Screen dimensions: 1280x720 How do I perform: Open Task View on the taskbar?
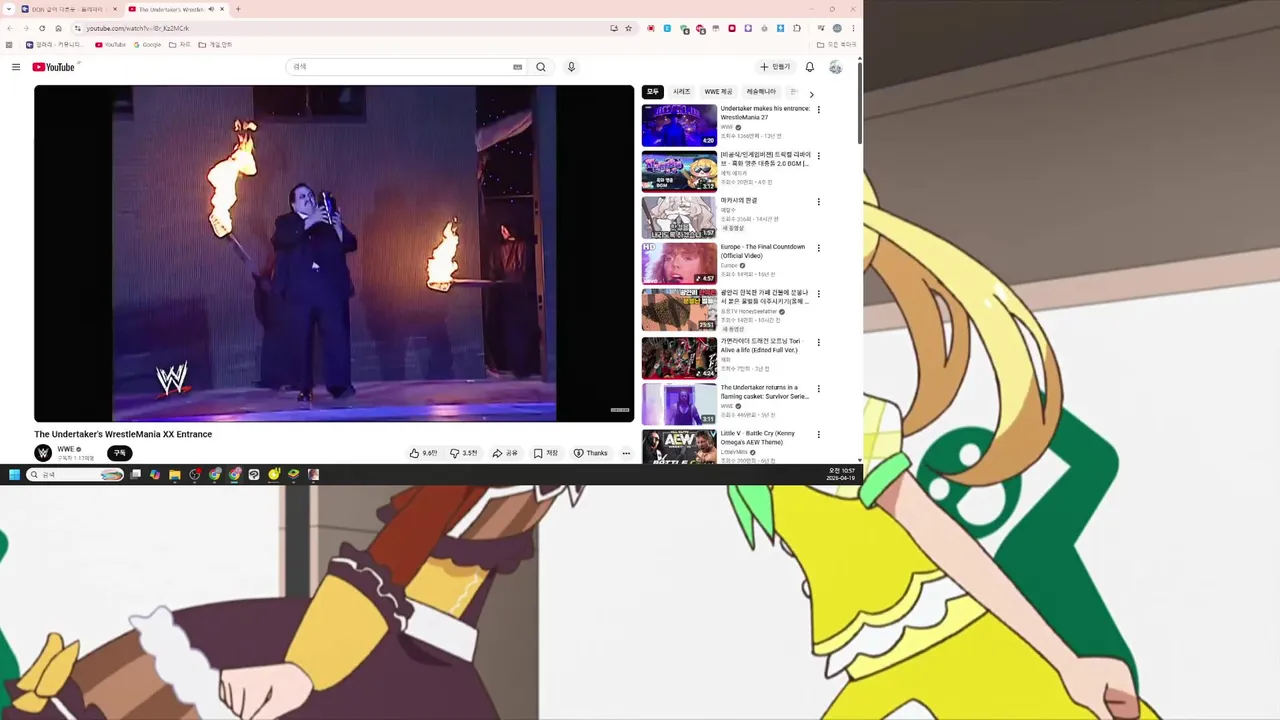(x=136, y=474)
